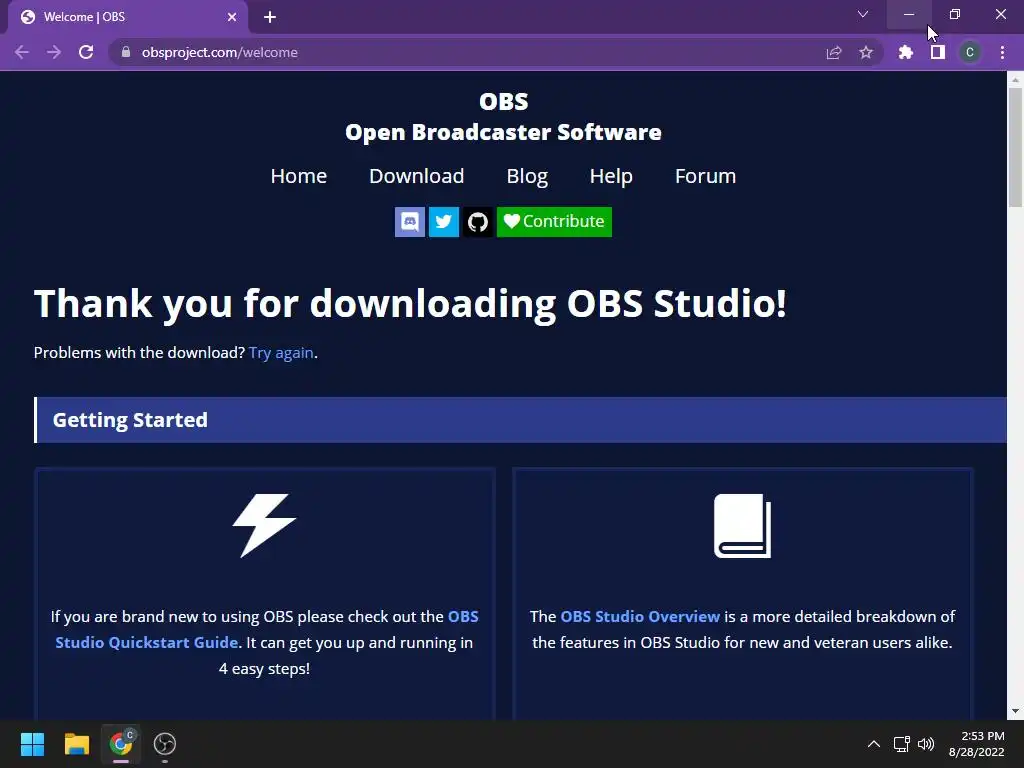
Task: Click the OBS Open Broadcaster Software title
Action: point(504,116)
